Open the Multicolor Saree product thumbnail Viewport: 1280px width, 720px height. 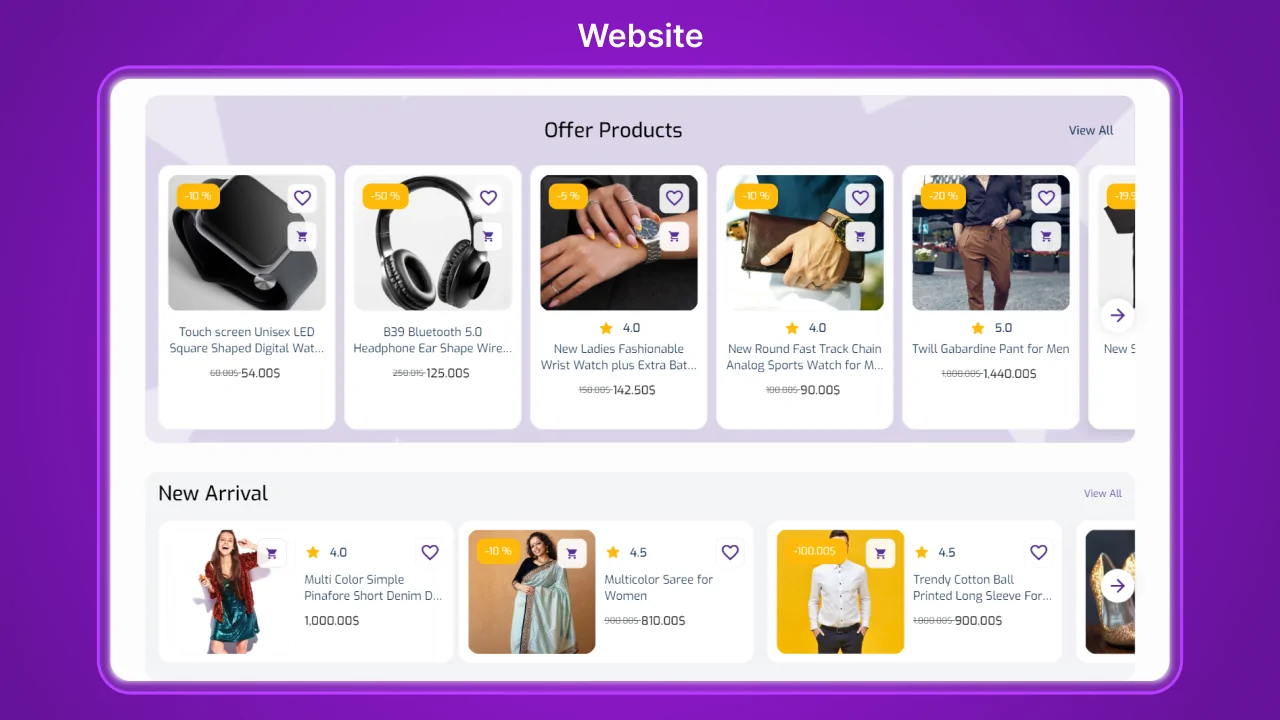pos(532,592)
